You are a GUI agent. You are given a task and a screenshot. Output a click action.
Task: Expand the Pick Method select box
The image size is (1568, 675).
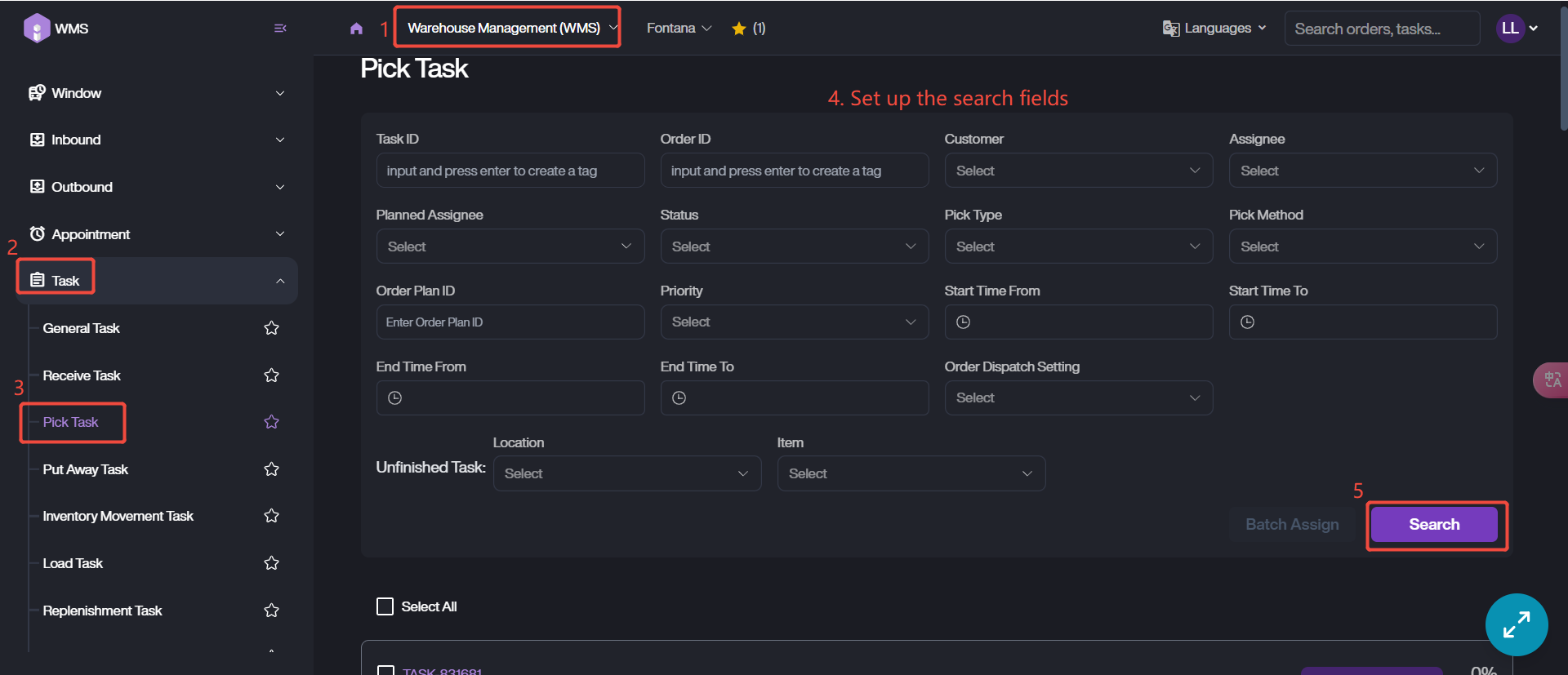[1362, 246]
